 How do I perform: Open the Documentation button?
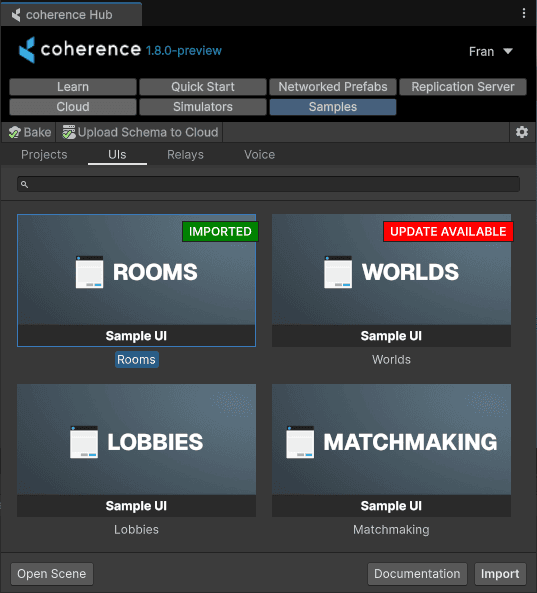[417, 574]
